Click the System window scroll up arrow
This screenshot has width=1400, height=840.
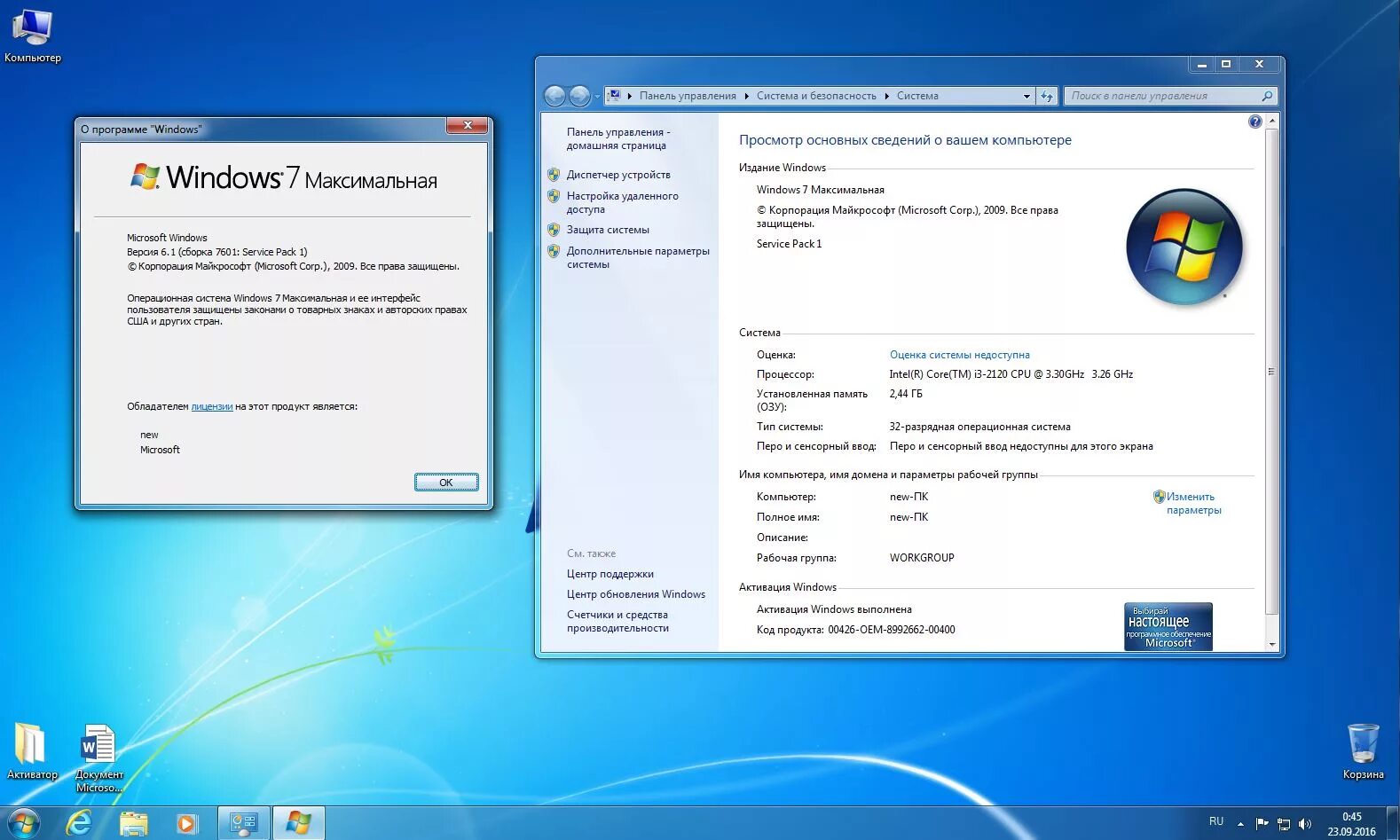pos(1271,120)
